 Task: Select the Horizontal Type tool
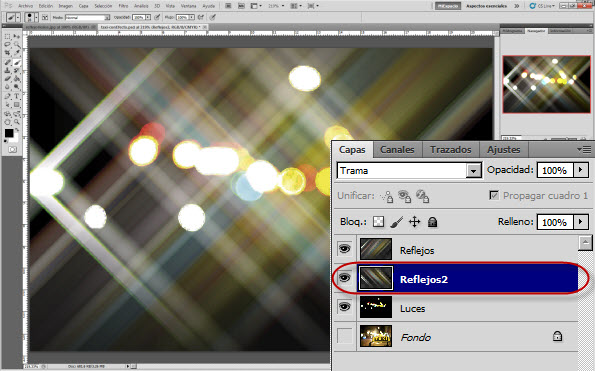coord(17,96)
